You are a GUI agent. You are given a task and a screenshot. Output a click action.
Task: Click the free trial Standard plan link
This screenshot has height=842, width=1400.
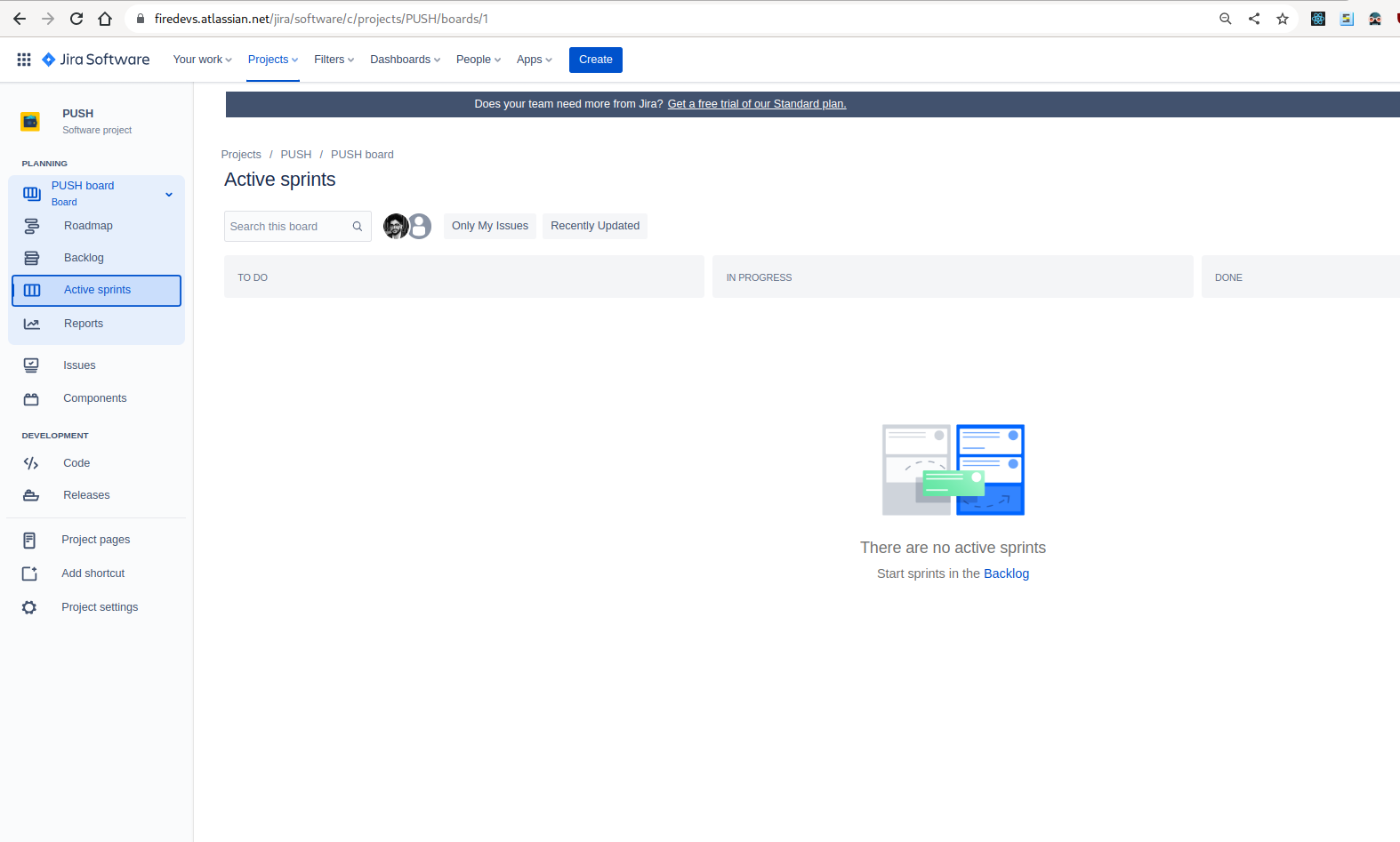pos(757,104)
